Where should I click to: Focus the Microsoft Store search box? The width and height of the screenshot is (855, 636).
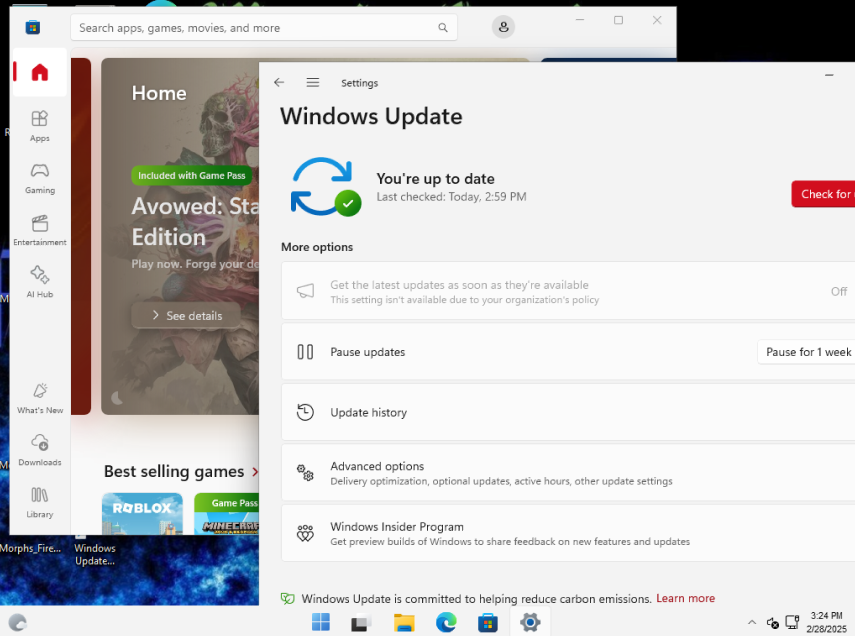264,27
